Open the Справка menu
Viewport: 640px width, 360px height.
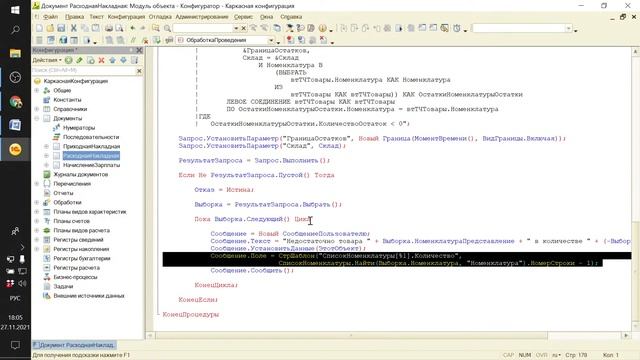pyautogui.click(x=291, y=17)
